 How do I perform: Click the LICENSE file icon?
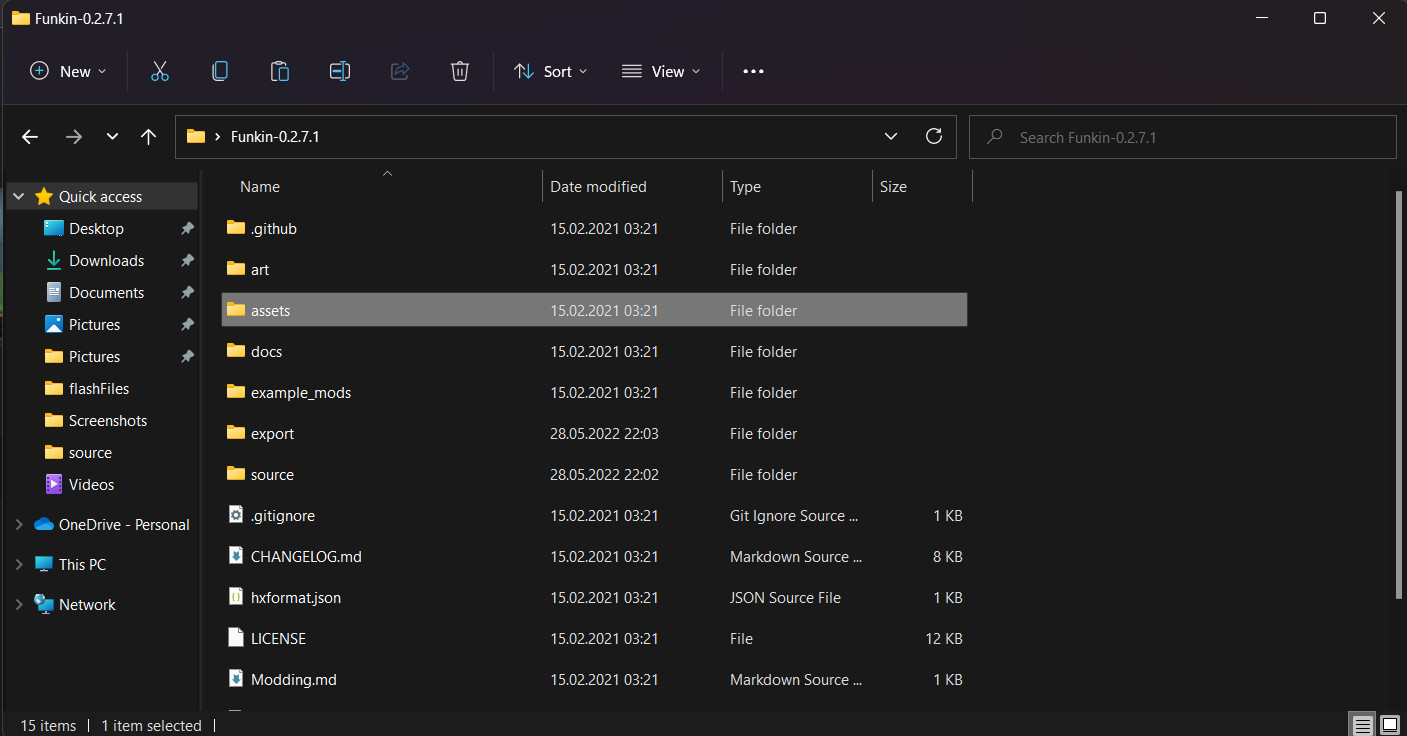(x=235, y=638)
